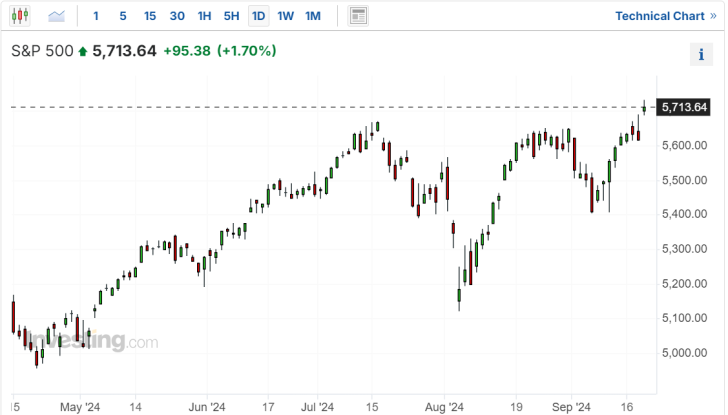Open the Technical Chart link
The height and width of the screenshot is (415, 728).
pos(666,16)
